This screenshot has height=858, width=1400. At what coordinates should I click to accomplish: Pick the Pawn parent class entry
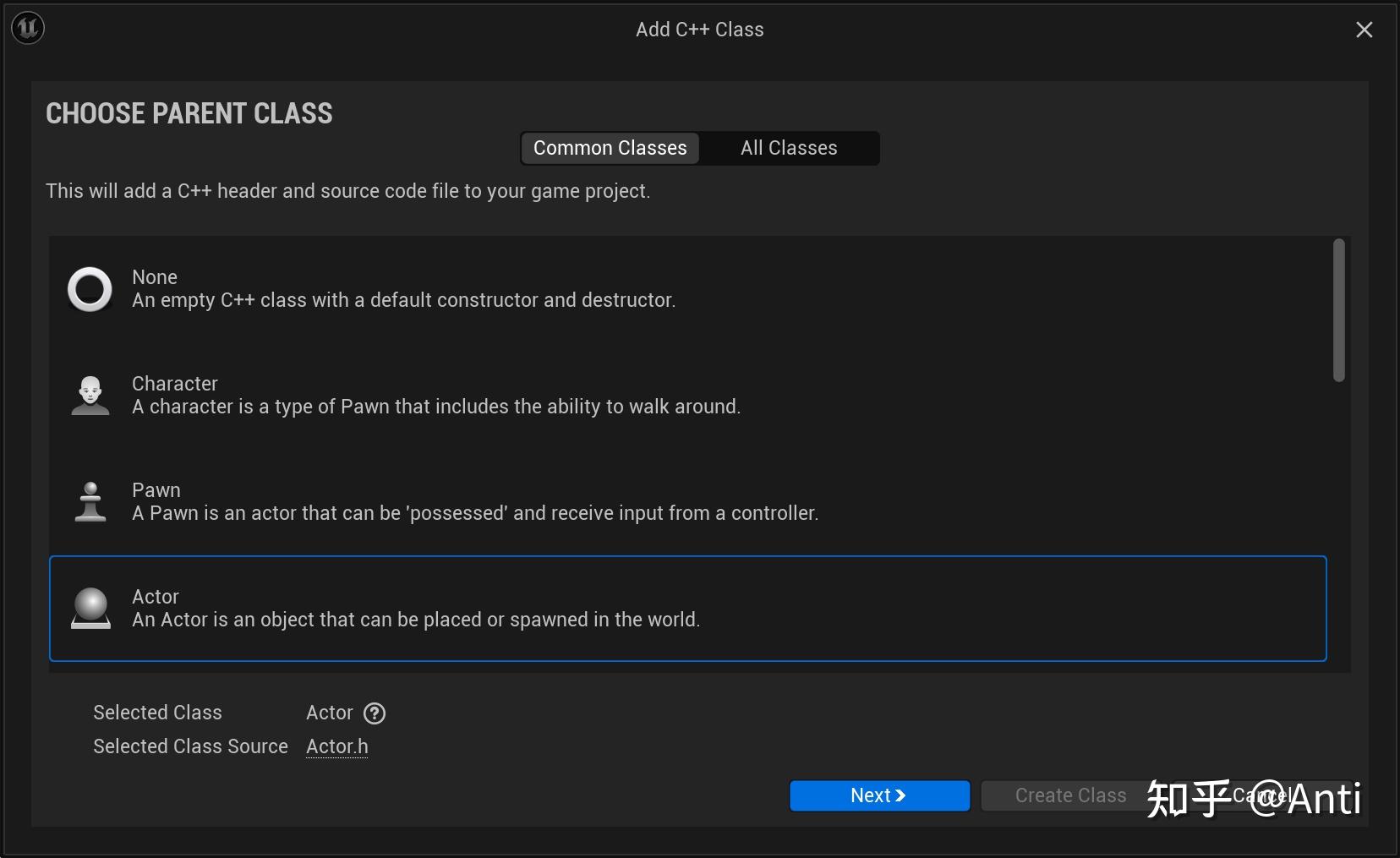[474, 502]
